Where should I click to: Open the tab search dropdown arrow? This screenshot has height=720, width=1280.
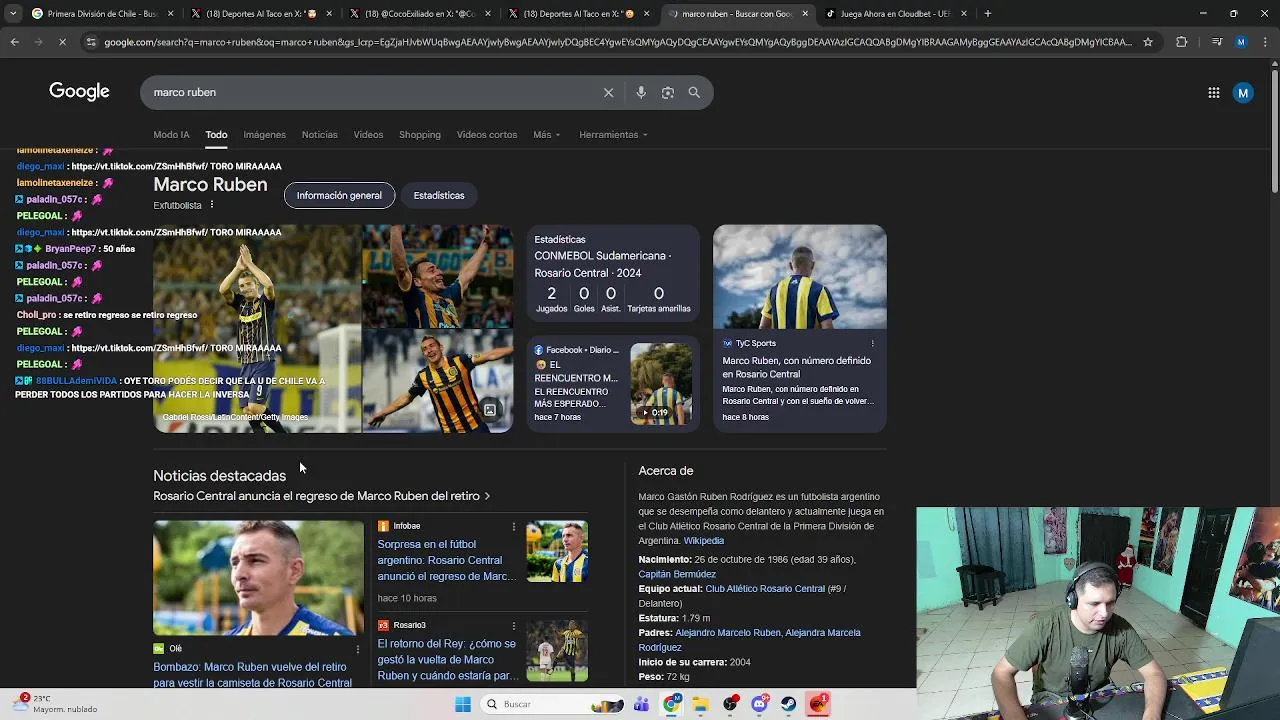point(12,14)
